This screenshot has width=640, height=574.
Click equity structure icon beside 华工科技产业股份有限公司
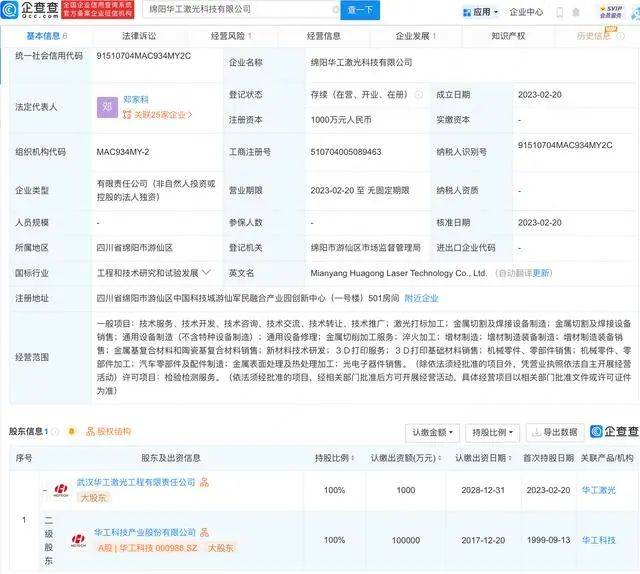click(x=203, y=533)
